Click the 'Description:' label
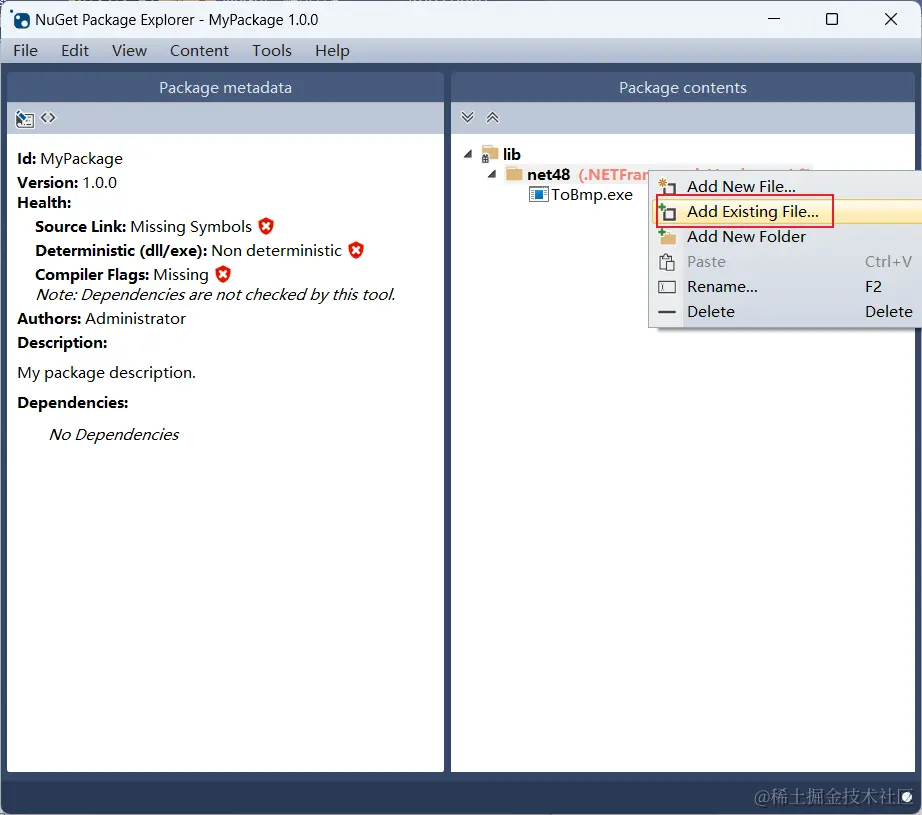The image size is (922, 815). (62, 343)
